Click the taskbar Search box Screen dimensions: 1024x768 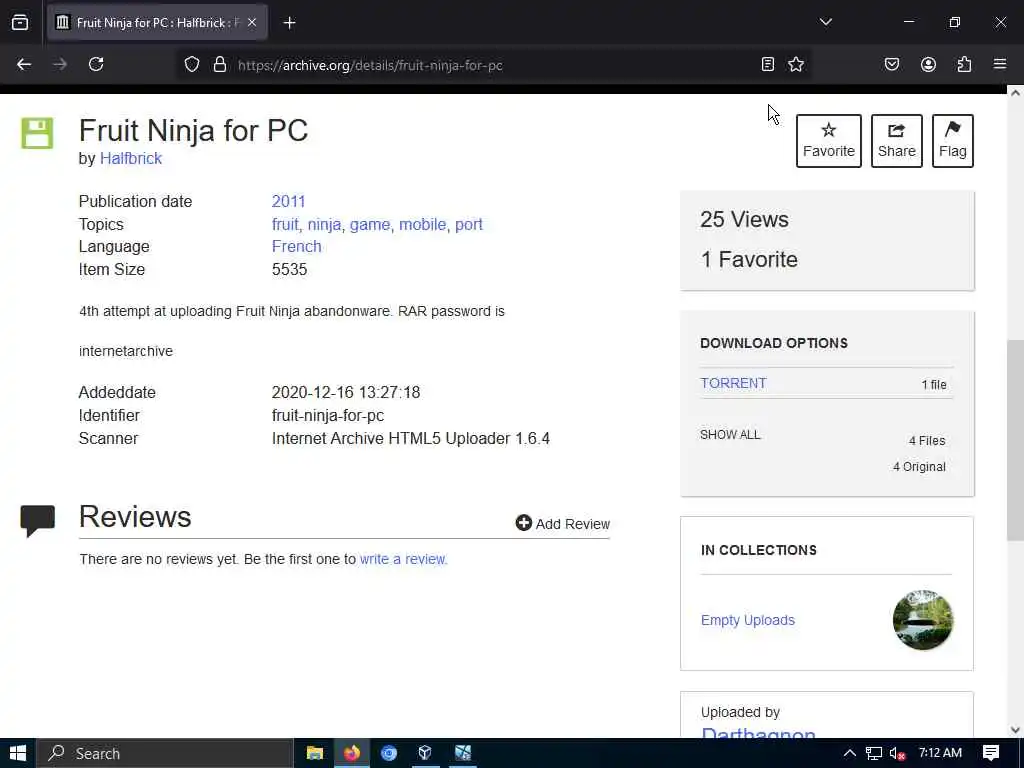[165, 753]
